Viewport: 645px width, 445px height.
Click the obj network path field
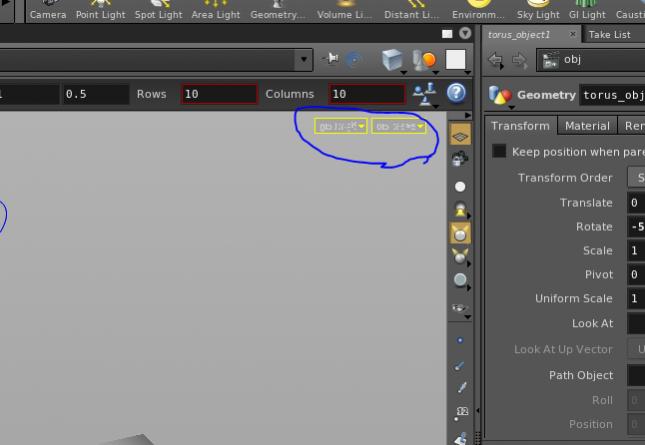pyautogui.click(x=592, y=60)
